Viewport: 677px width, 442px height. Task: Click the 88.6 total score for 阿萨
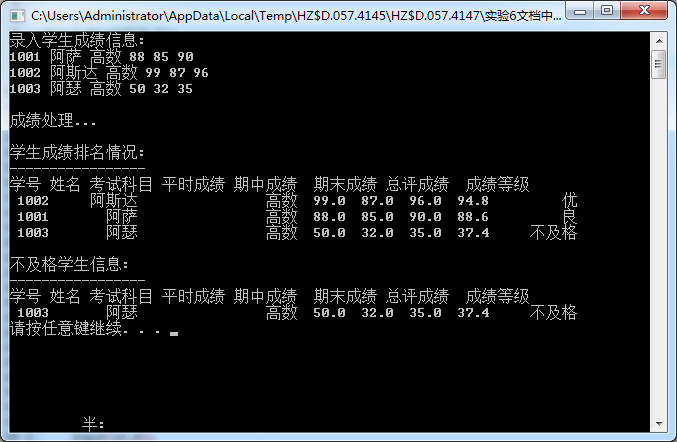(473, 217)
